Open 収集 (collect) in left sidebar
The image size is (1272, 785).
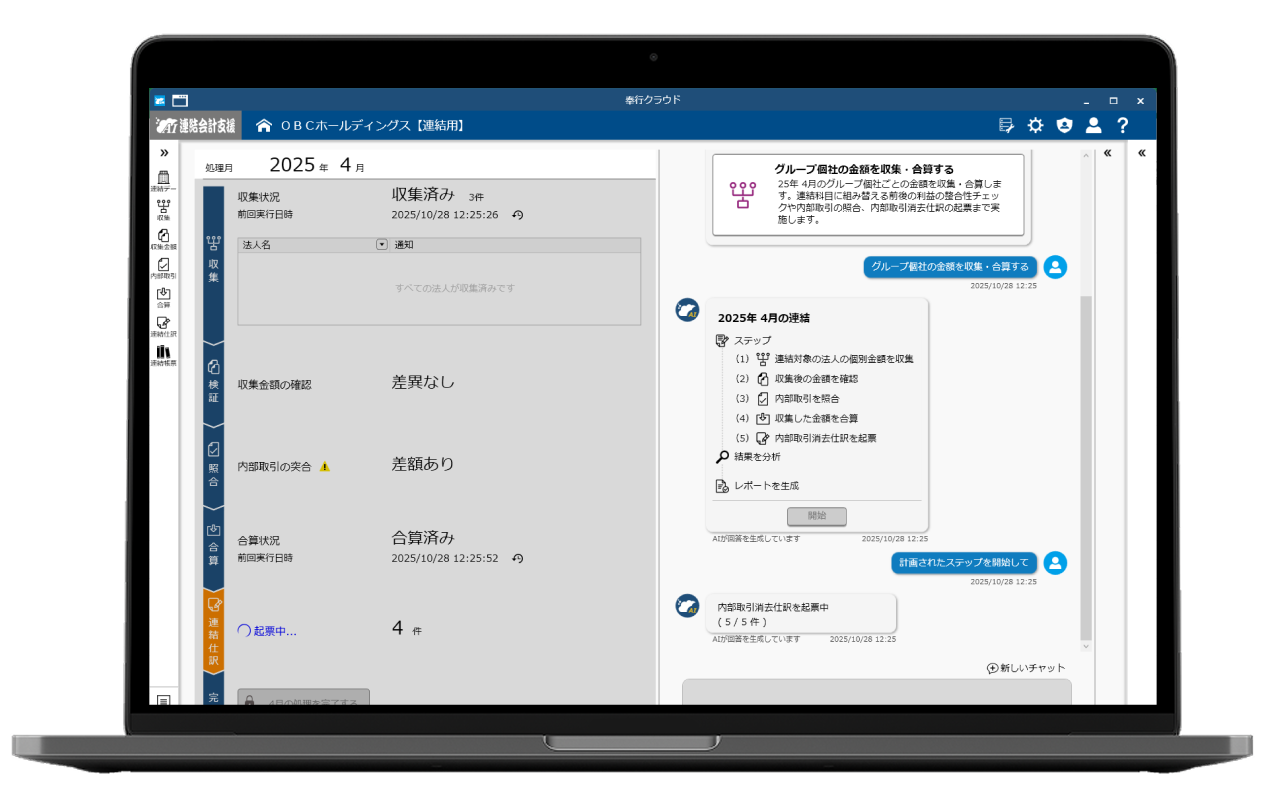(163, 208)
